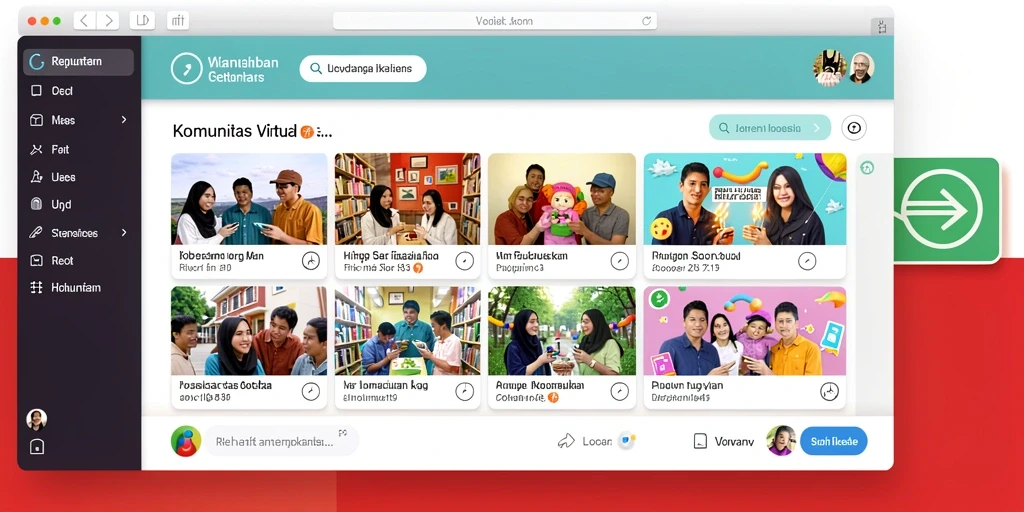Click the avatar left of blue button
This screenshot has height=512, width=1024.
point(781,441)
